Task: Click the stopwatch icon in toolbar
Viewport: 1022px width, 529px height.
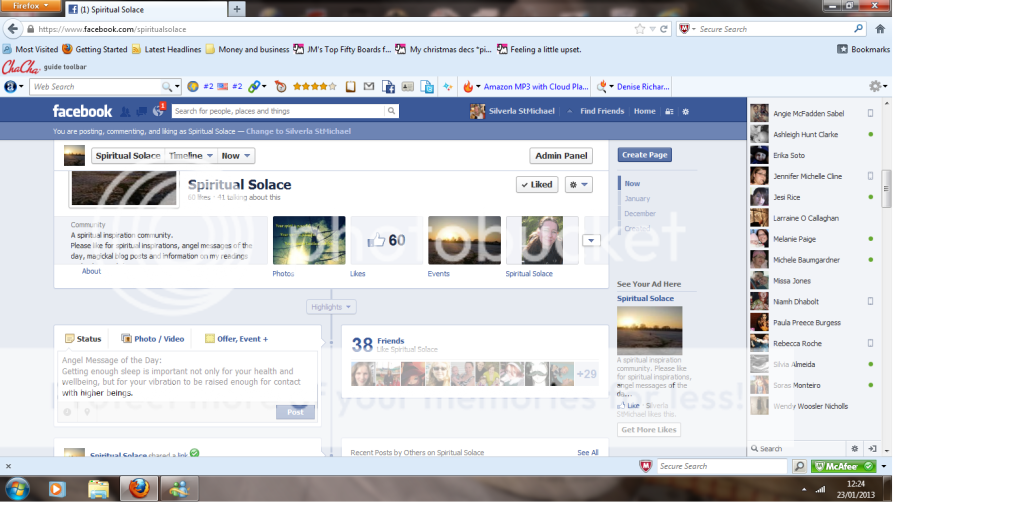Action: coord(281,86)
